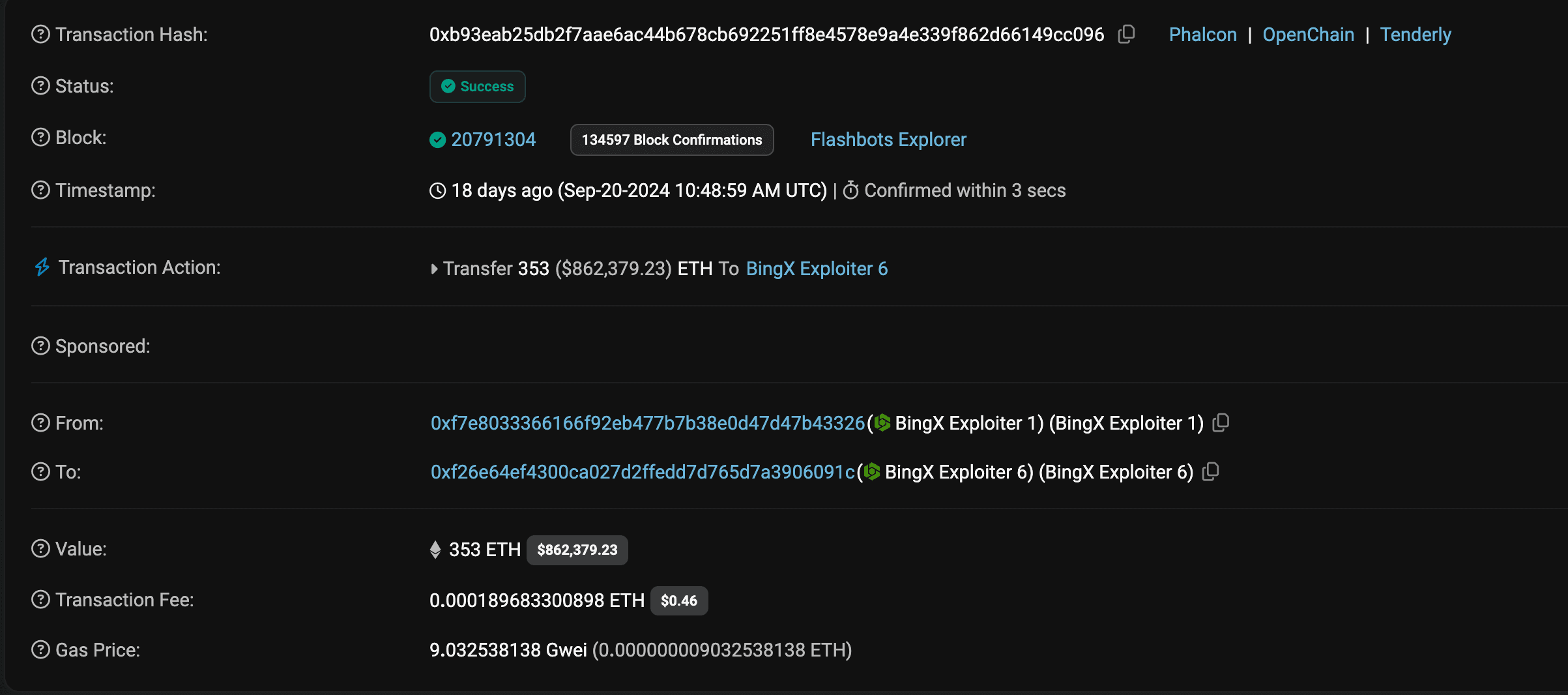Click the clock icon in Timestamp row

click(x=437, y=190)
